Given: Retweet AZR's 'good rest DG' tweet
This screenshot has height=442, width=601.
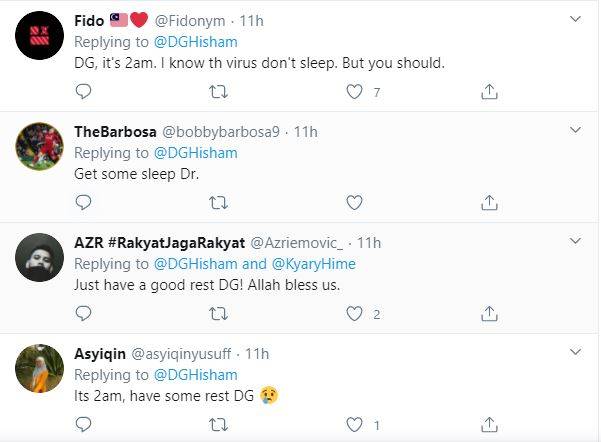Looking at the screenshot, I should [x=218, y=314].
